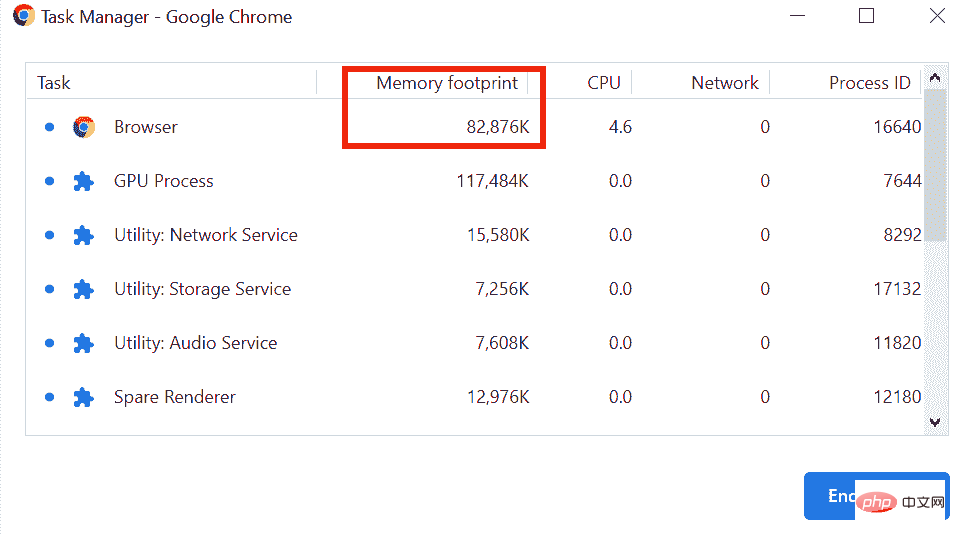Viewport: 955px width, 535px height.
Task: Click the GPU Process puzzle icon
Action: coord(84,181)
